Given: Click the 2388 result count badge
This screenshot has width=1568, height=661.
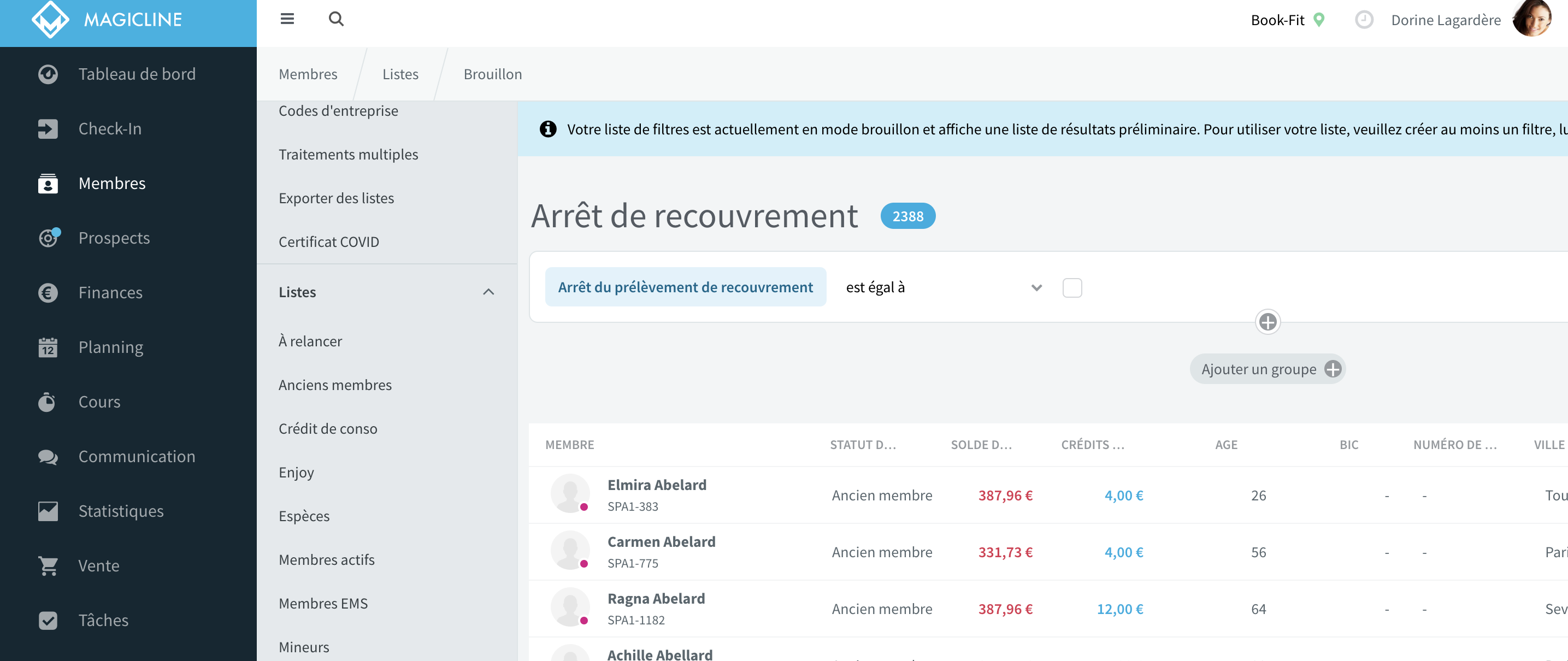Looking at the screenshot, I should click(x=907, y=216).
